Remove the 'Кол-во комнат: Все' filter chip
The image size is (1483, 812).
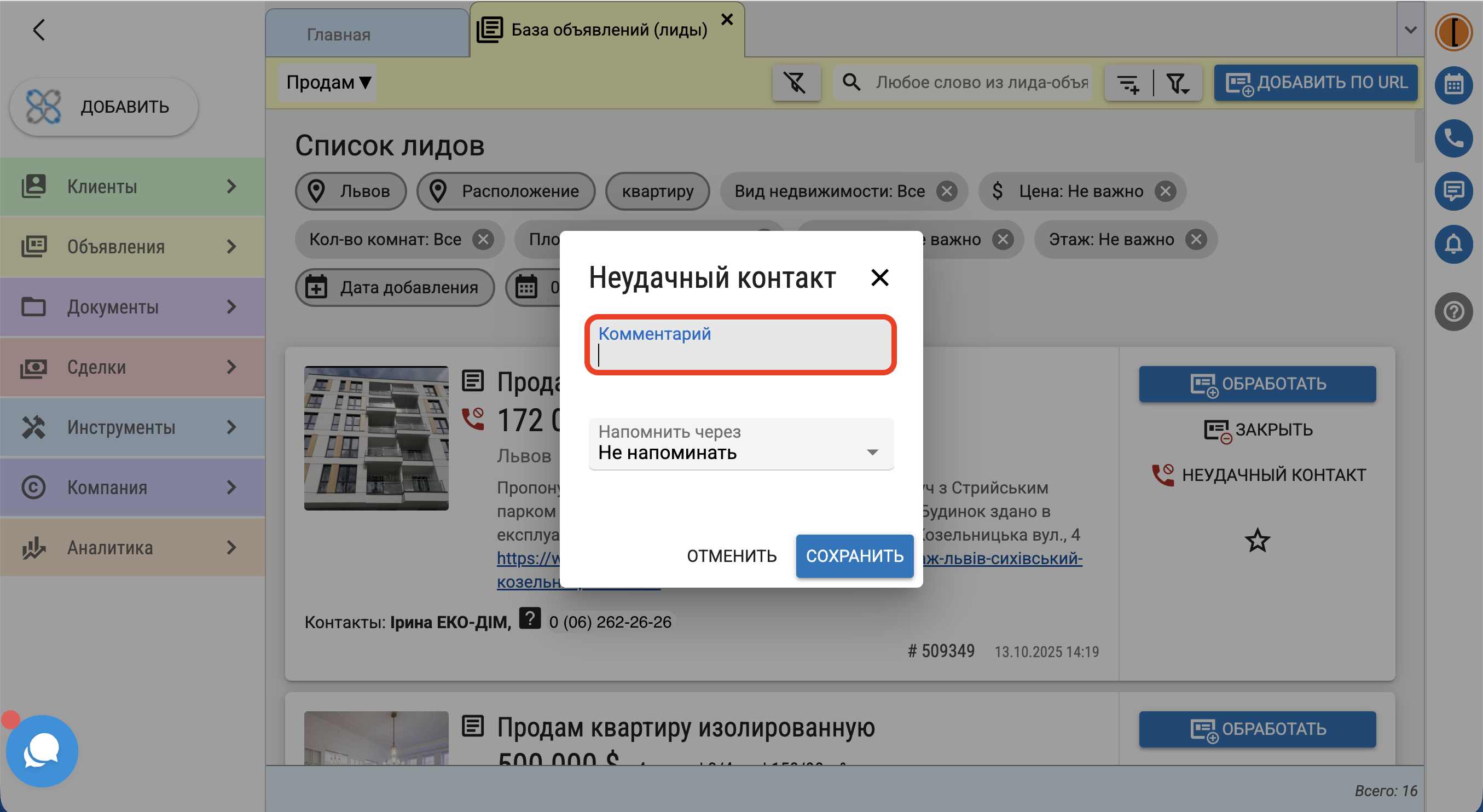(x=483, y=239)
